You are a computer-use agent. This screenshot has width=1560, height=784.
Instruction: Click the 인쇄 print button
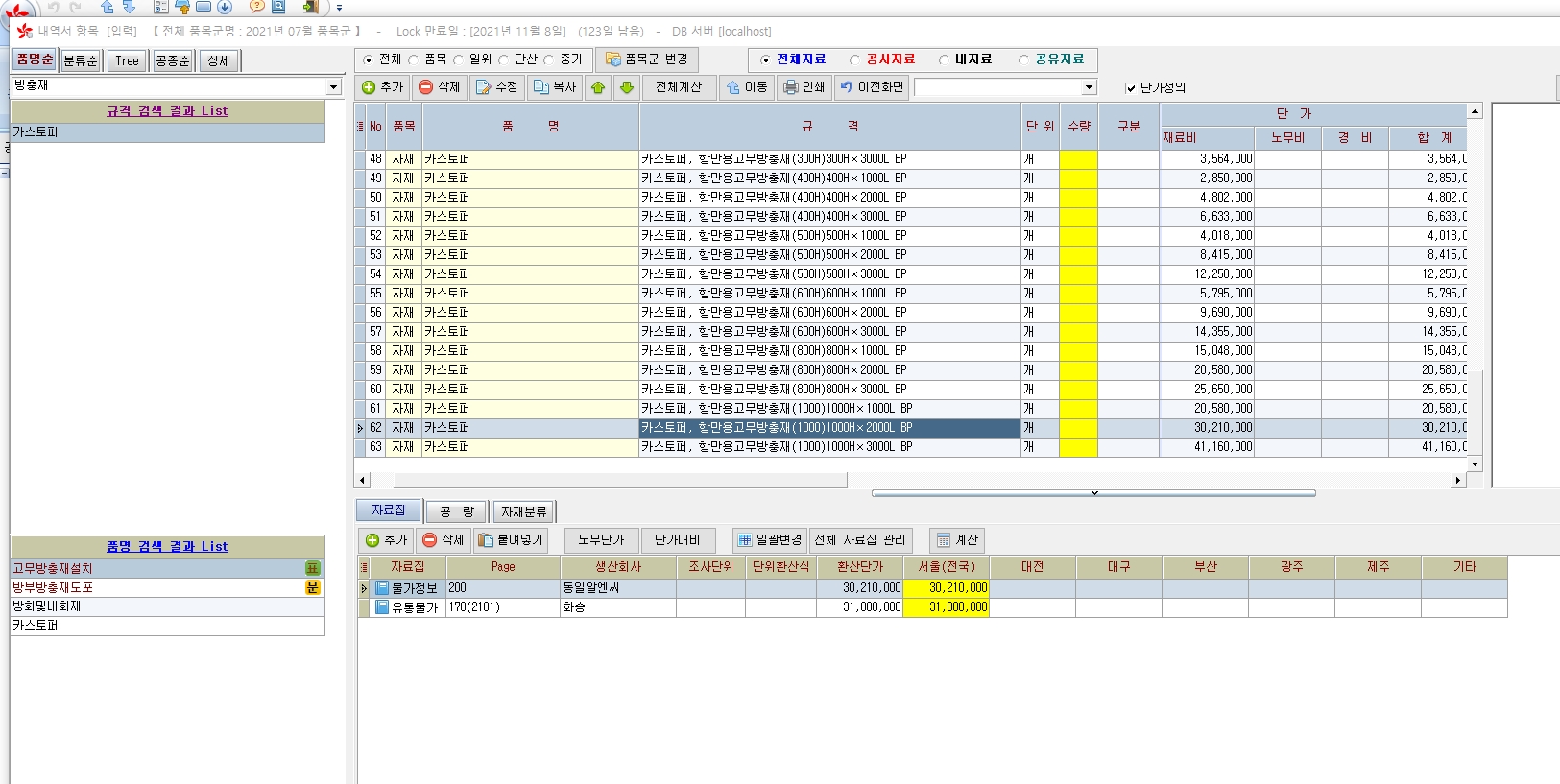[804, 87]
